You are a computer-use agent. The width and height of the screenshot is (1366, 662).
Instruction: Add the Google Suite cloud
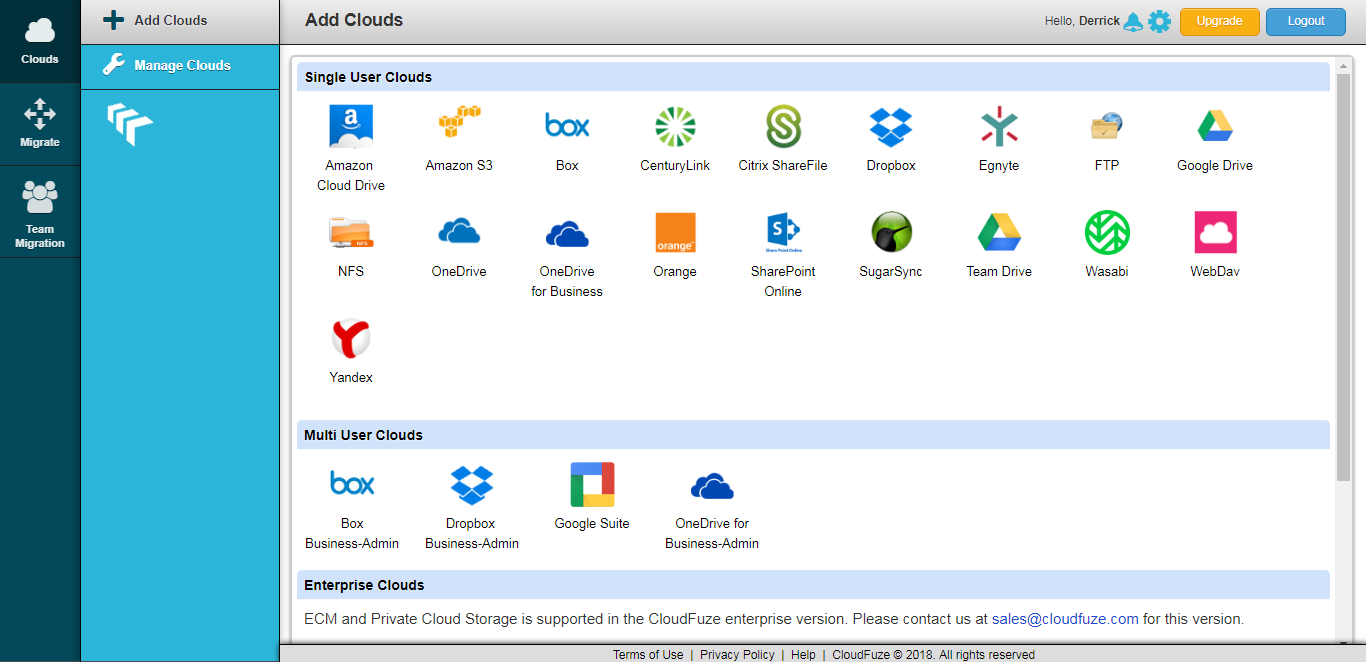coord(592,485)
